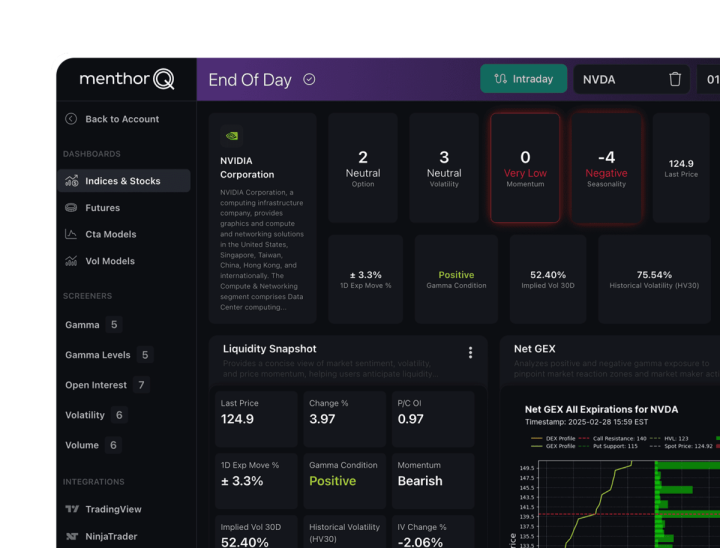Viewport: 720px width, 548px height.
Task: Click the Net GEX chart title for NVDA
Action: [x=602, y=409]
